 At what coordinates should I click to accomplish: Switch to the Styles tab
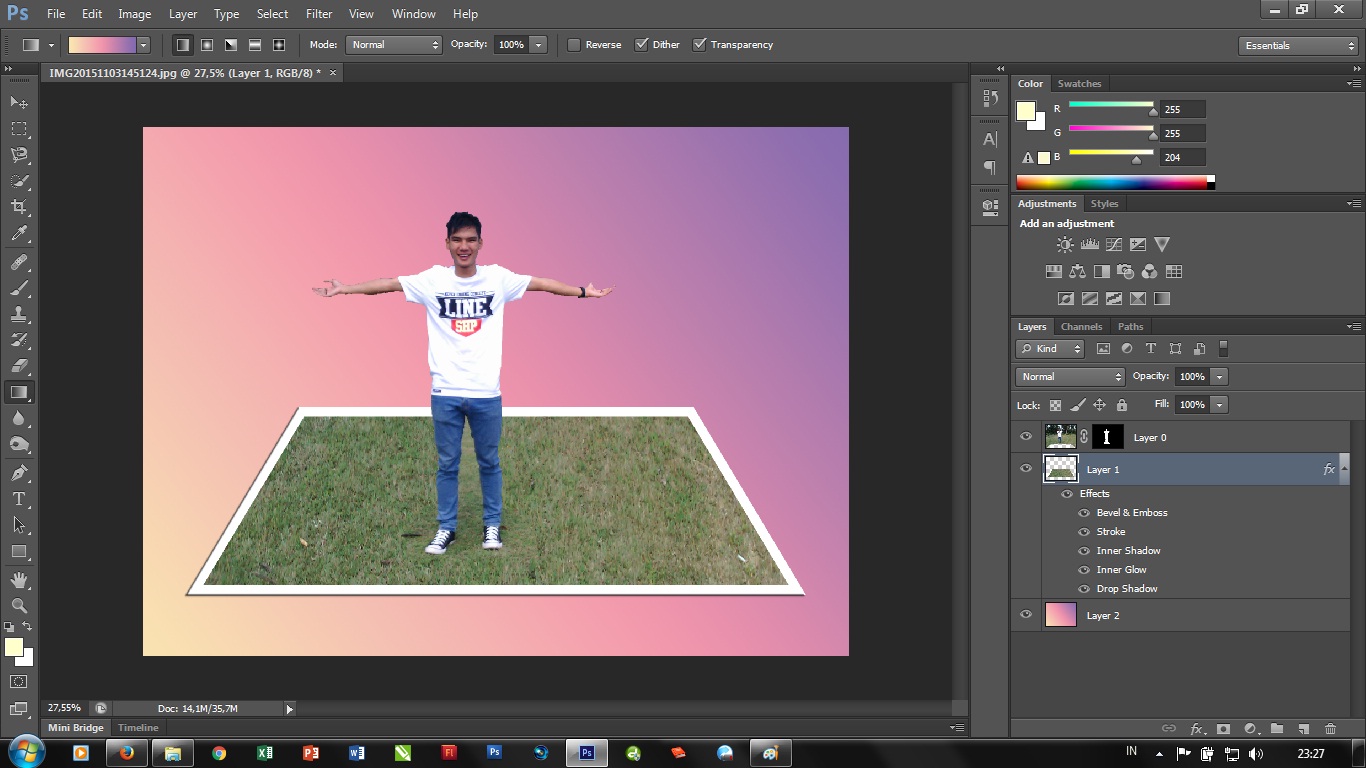coord(1104,204)
